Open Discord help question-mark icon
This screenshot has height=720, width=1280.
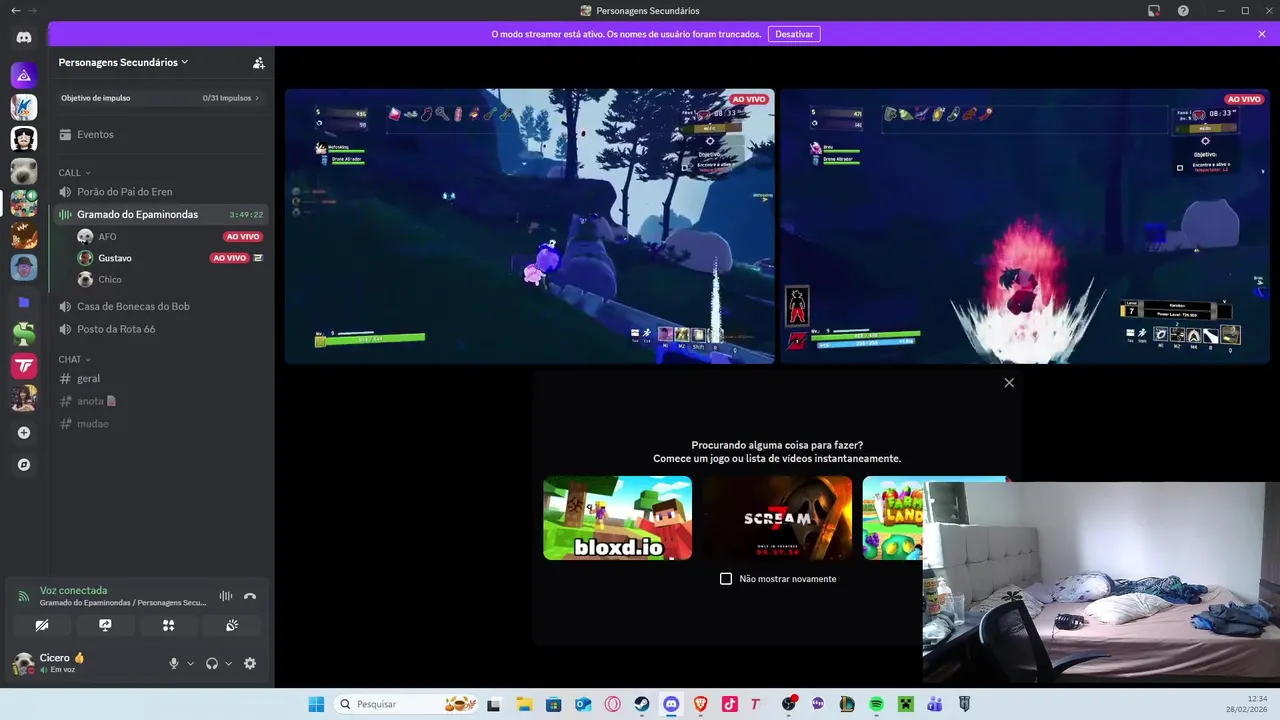pos(1183,11)
